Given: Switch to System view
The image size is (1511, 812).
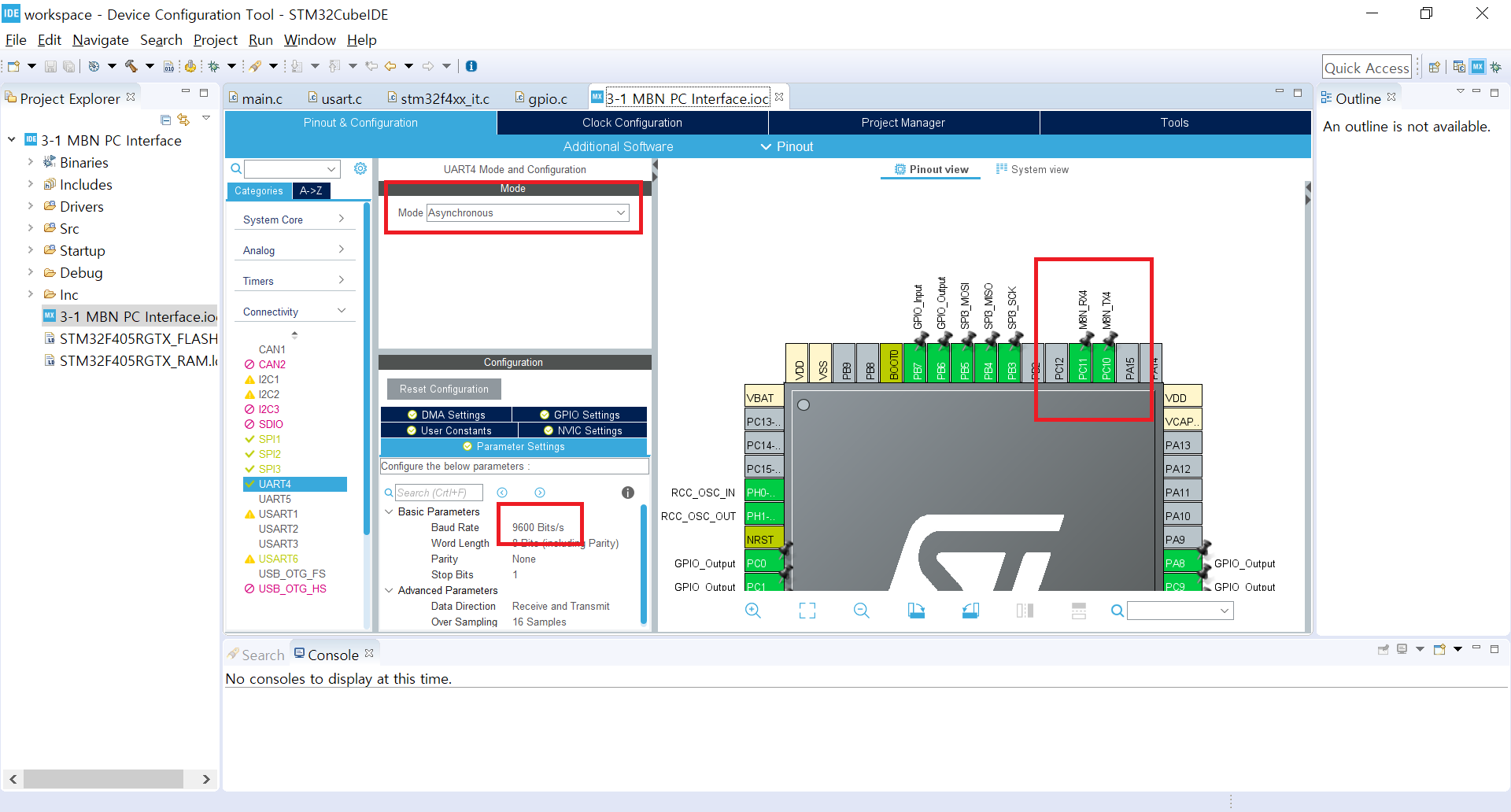Looking at the screenshot, I should click(1033, 169).
